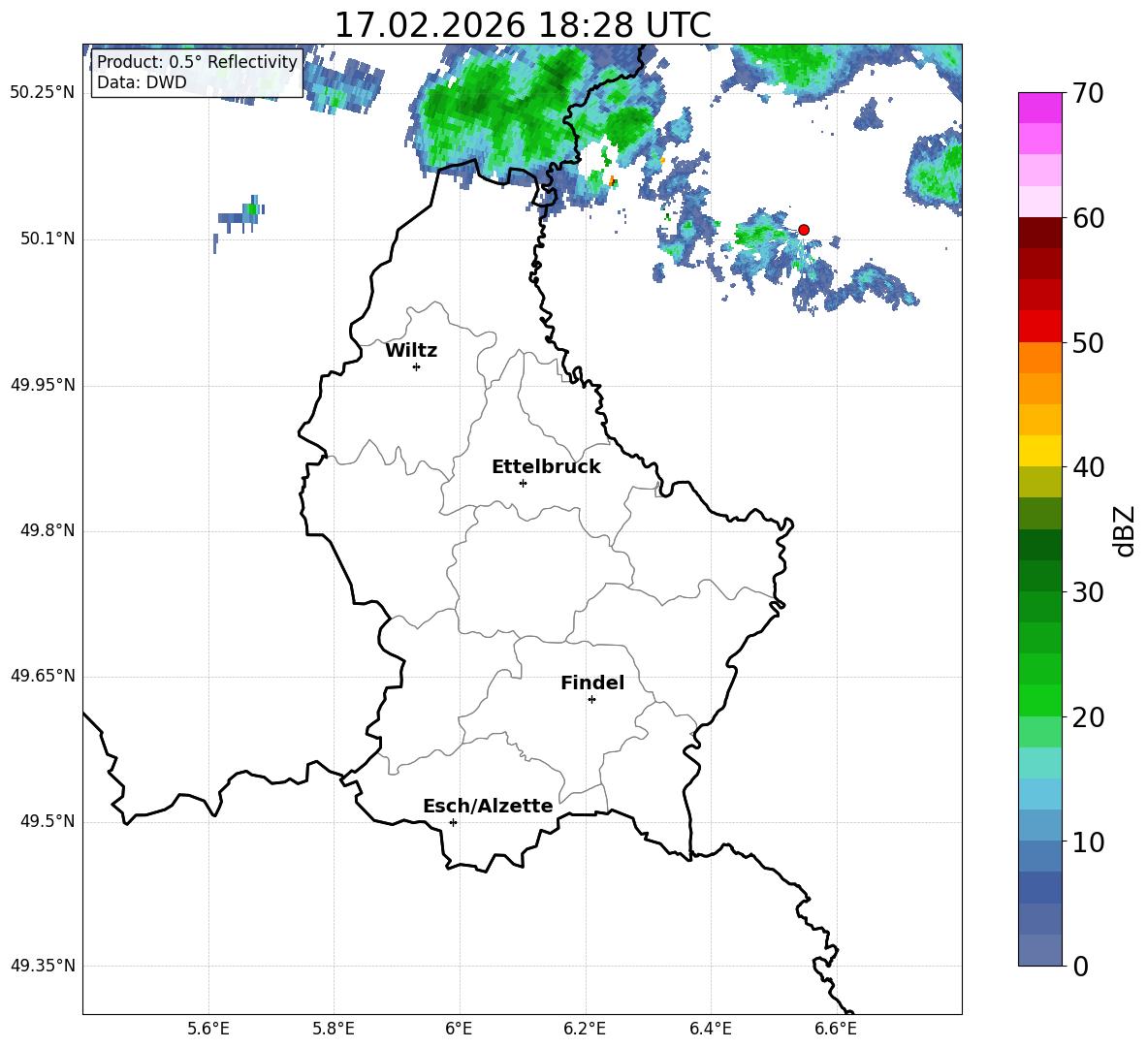Click the dark green 30 dBZ colorbar segment
Image resolution: width=1148 pixels, height=1048 pixels.
click(x=1040, y=576)
